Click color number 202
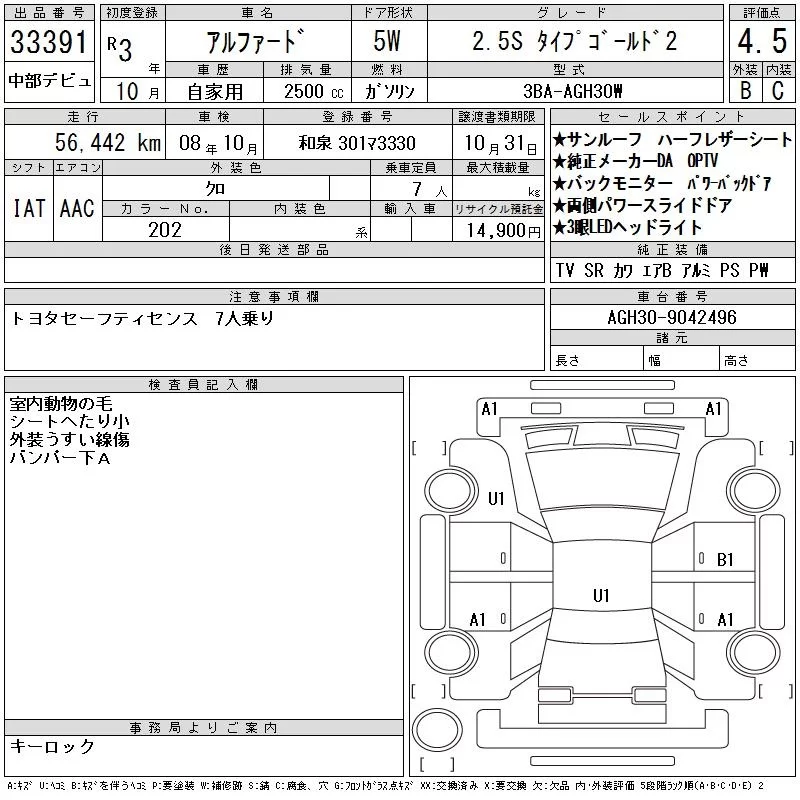Screen dimensions: 800x800 165,230
